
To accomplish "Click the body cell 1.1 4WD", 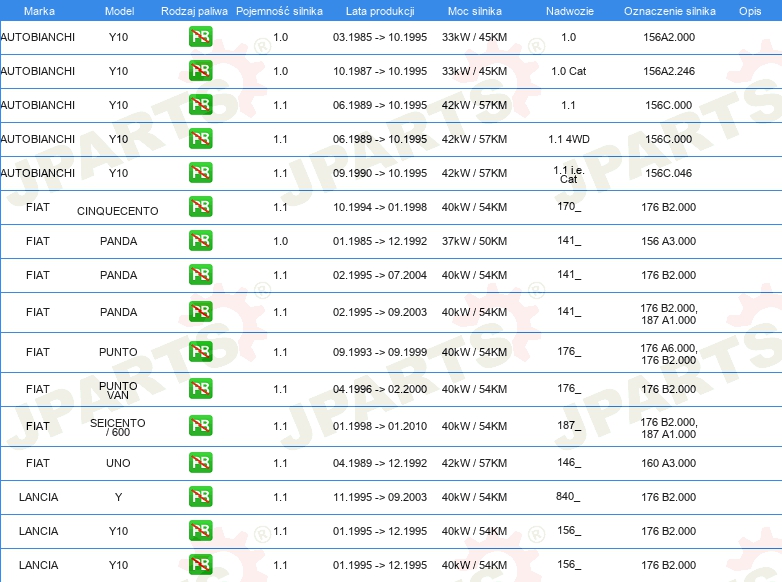I will [569, 139].
